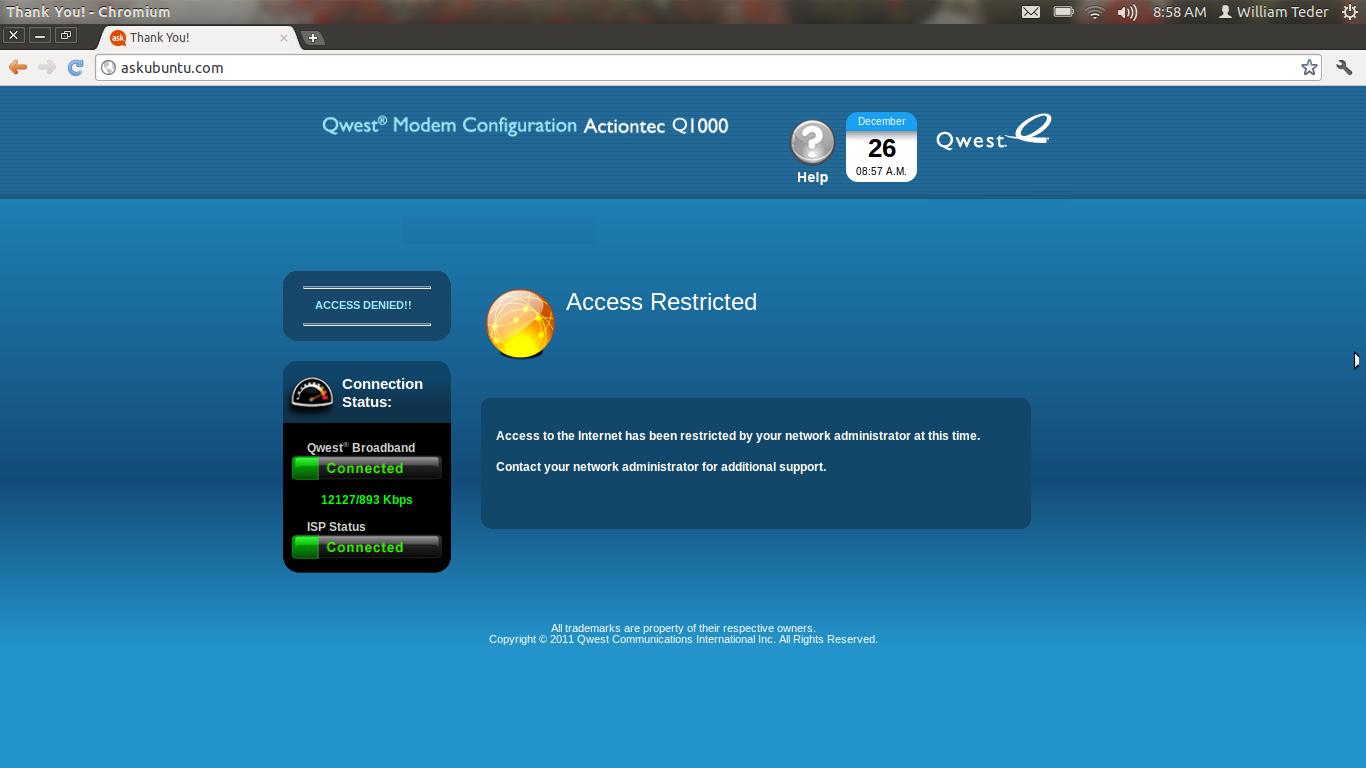Image resolution: width=1366 pixels, height=768 pixels.
Task: Reload the page with the refresh icon
Action: pos(75,67)
